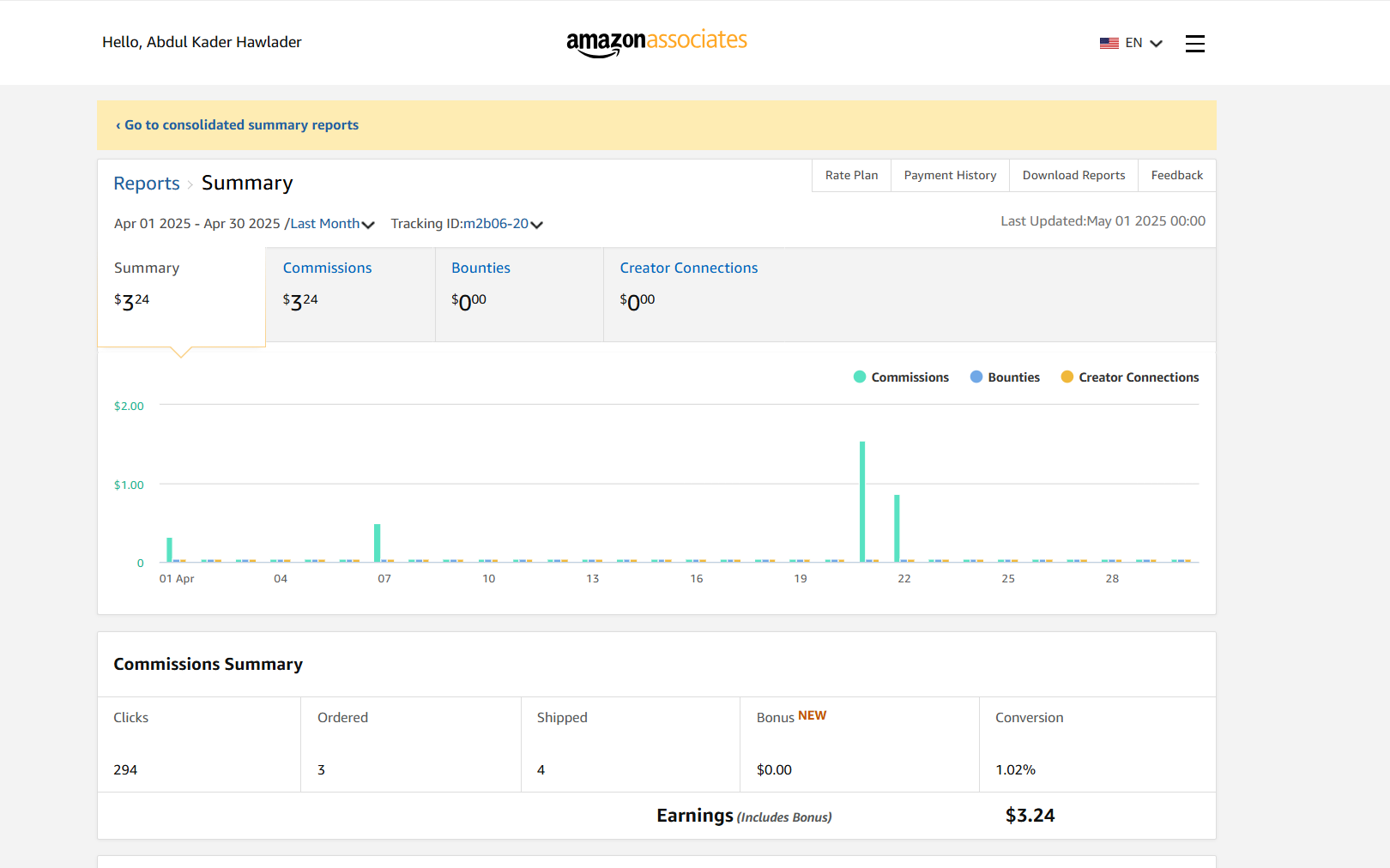This screenshot has width=1390, height=868.
Task: Click the Bonus NEW label
Action: [791, 717]
